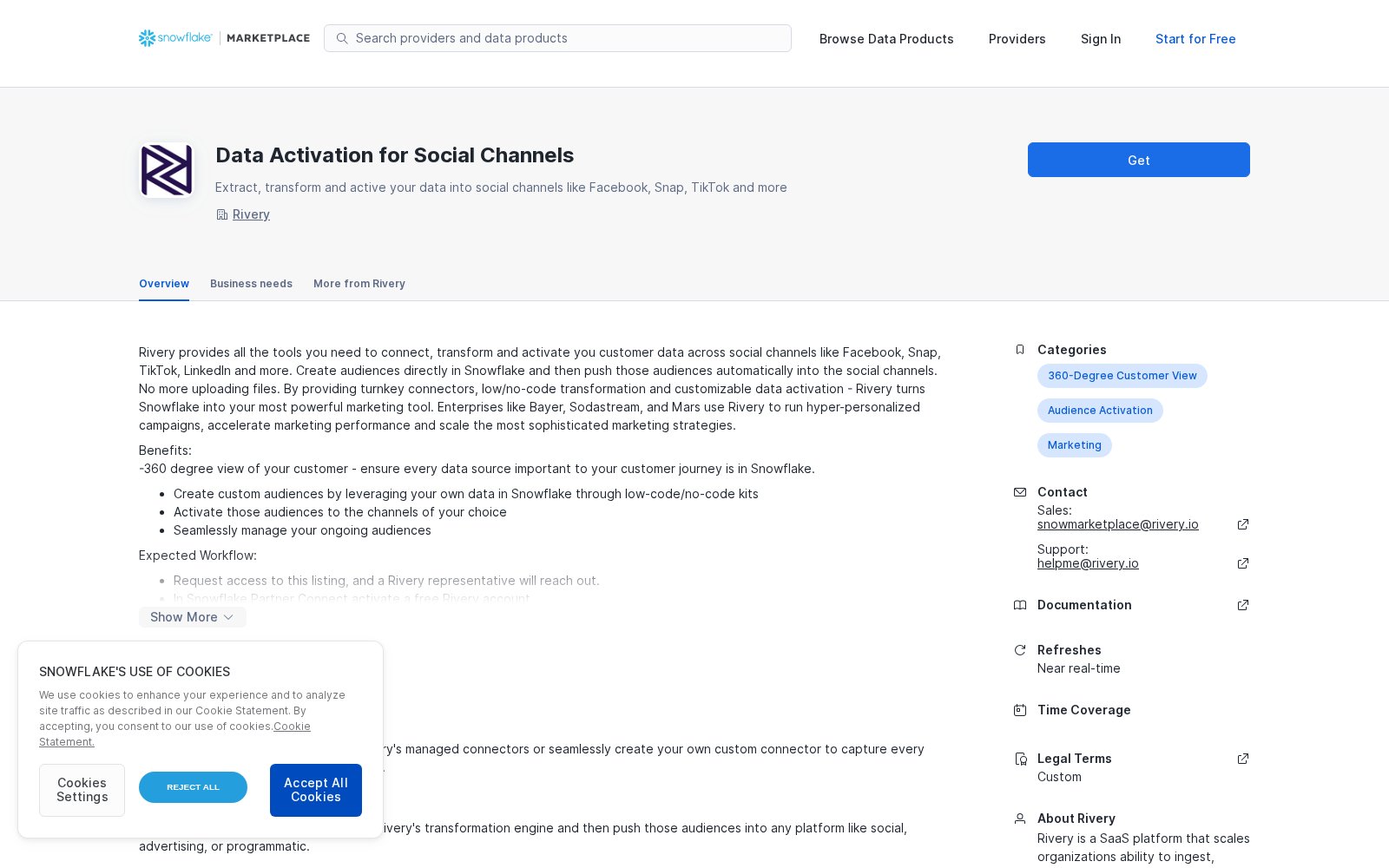Expand description with Show More
The width and height of the screenshot is (1389, 868).
[x=193, y=617]
